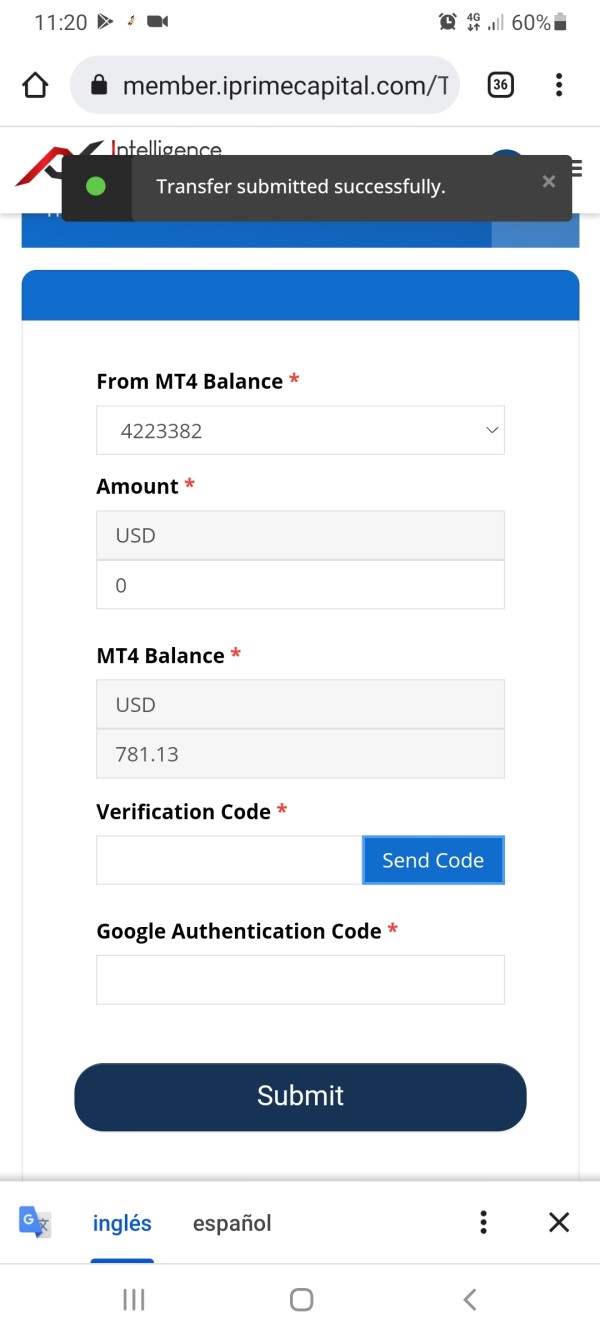Image resolution: width=600 pixels, height=1333 pixels.
Task: Tap the Google Translate icon
Action: [x=35, y=1222]
